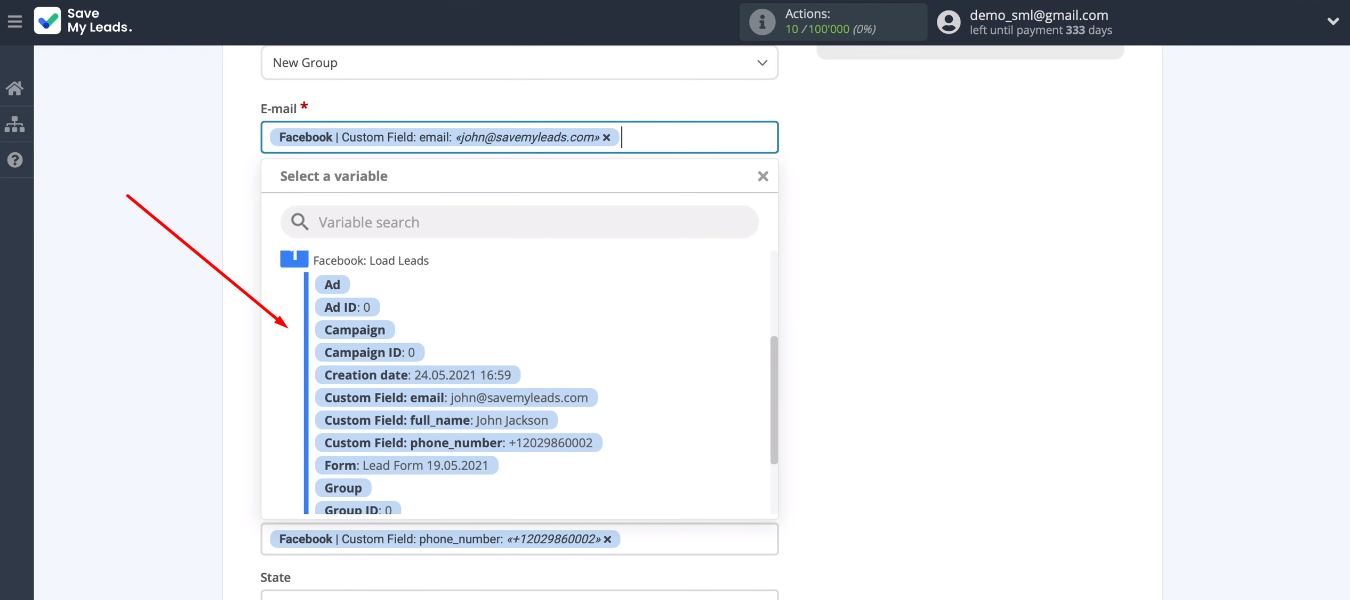Select the Ad variable
The image size is (1350, 600).
pyautogui.click(x=332, y=285)
